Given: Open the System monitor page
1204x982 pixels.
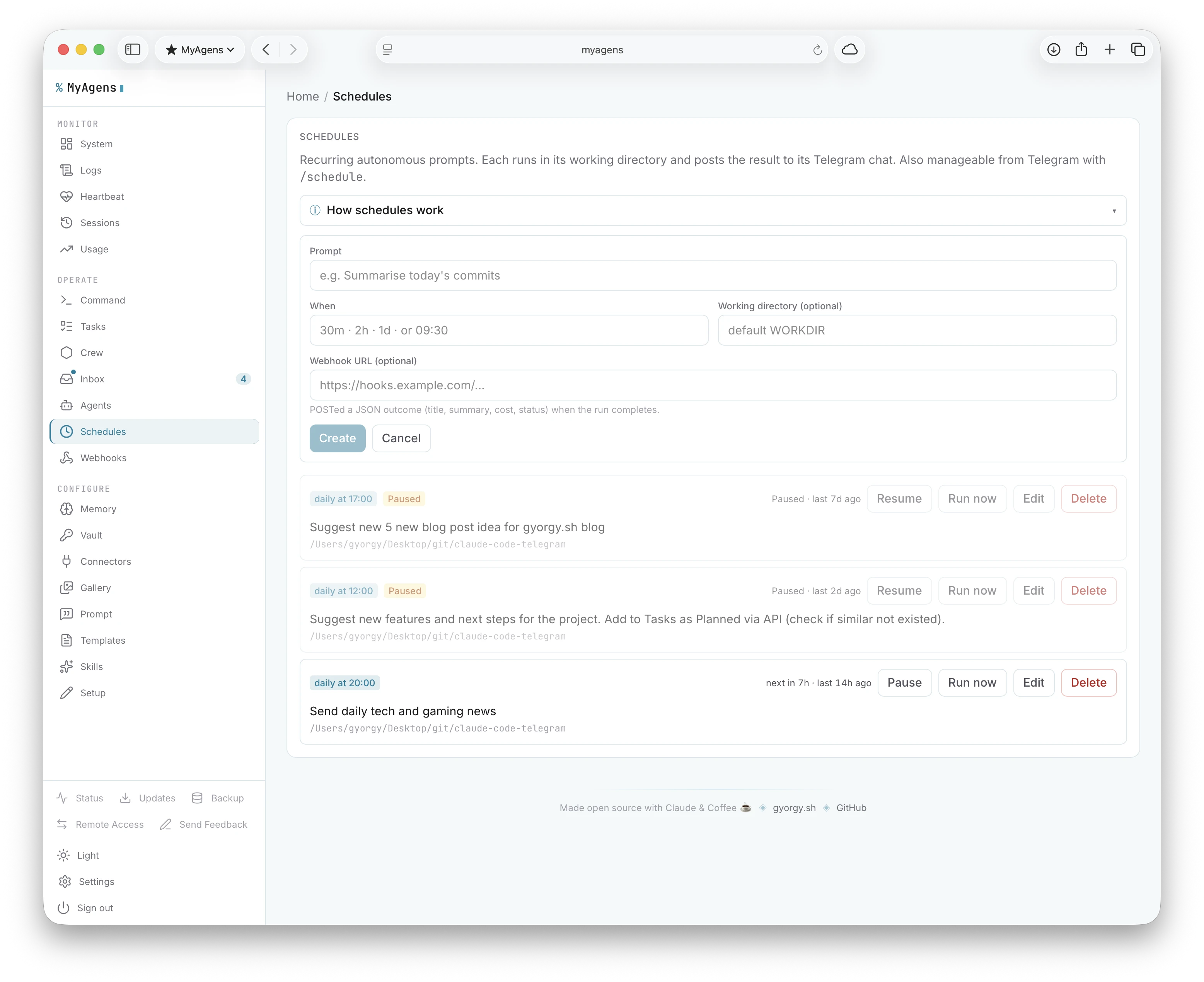Looking at the screenshot, I should tap(154, 144).
